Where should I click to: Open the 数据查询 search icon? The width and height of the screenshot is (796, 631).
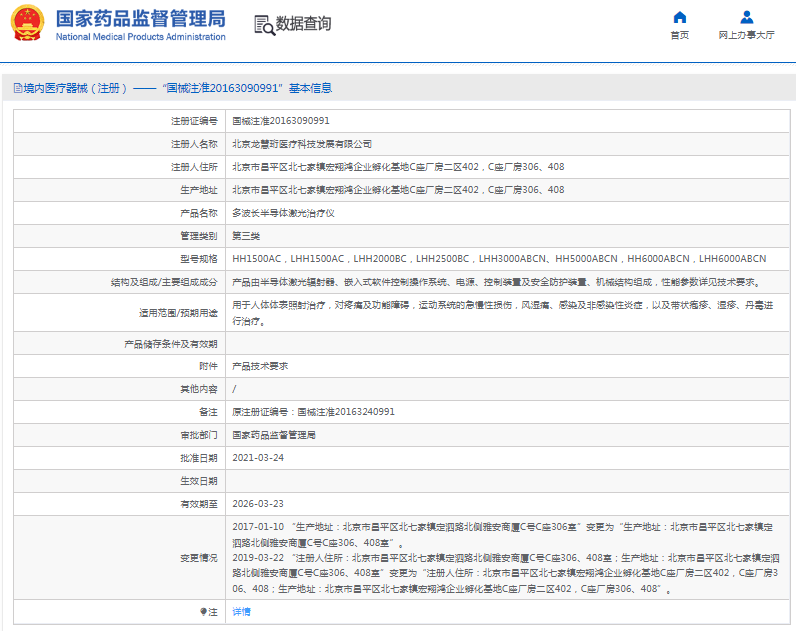coord(264,25)
